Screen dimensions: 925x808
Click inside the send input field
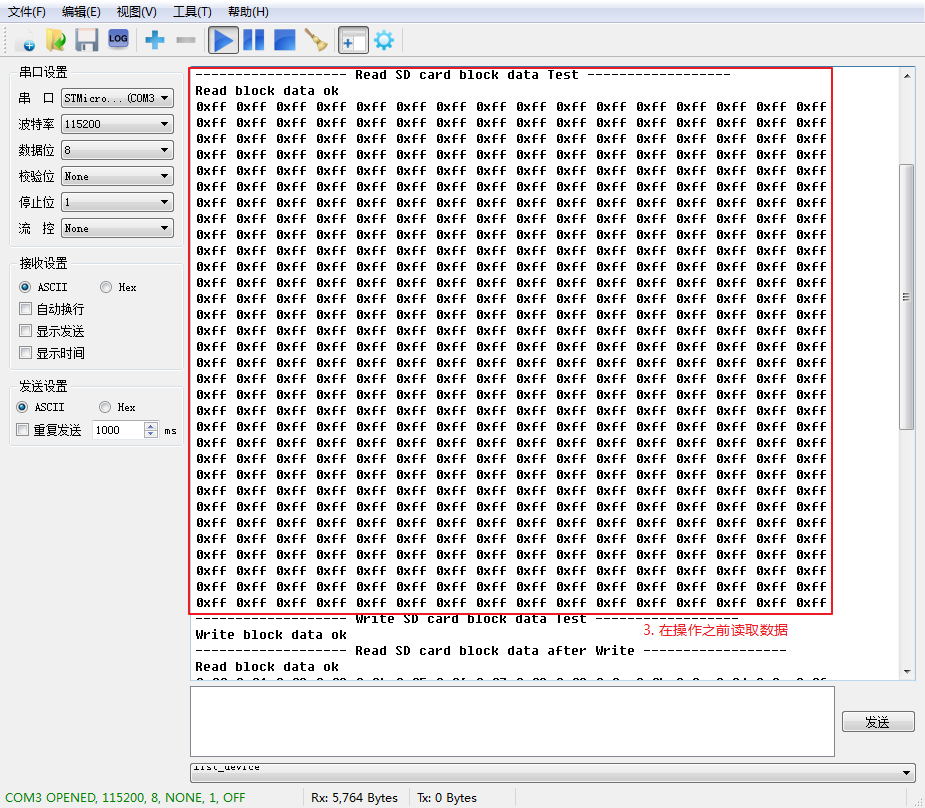click(x=510, y=722)
